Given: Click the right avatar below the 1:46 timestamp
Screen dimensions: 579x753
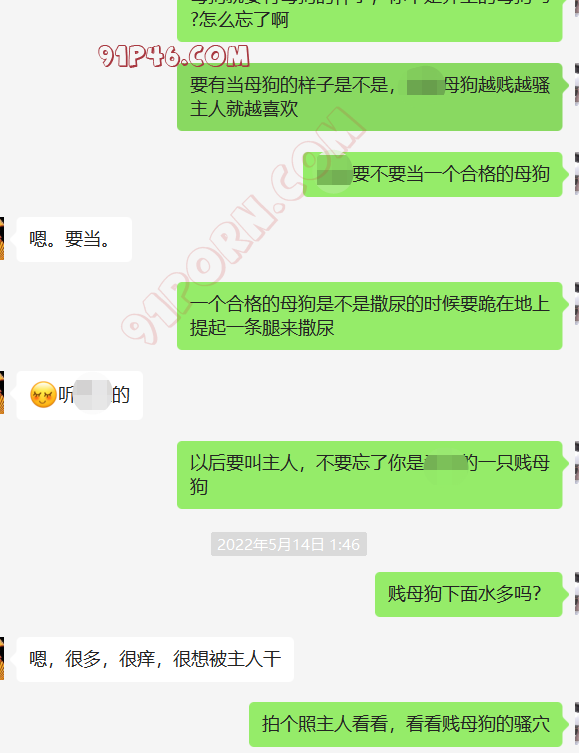Looking at the screenshot, I should (577, 594).
